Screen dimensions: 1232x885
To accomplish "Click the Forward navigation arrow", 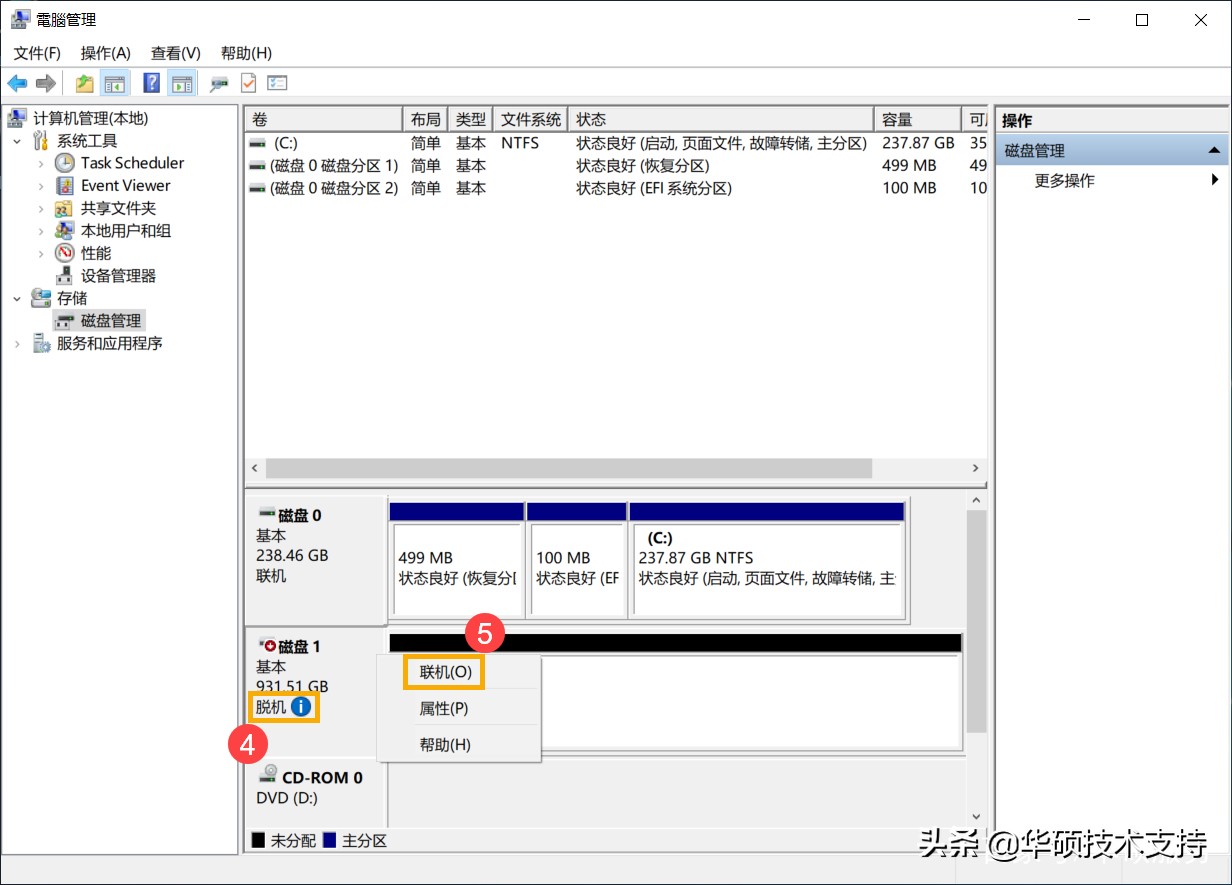I will (46, 83).
